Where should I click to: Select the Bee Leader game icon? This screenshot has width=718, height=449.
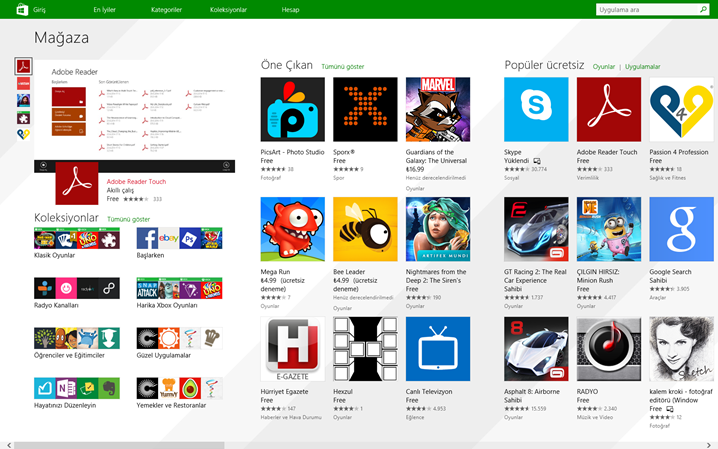tap(365, 229)
